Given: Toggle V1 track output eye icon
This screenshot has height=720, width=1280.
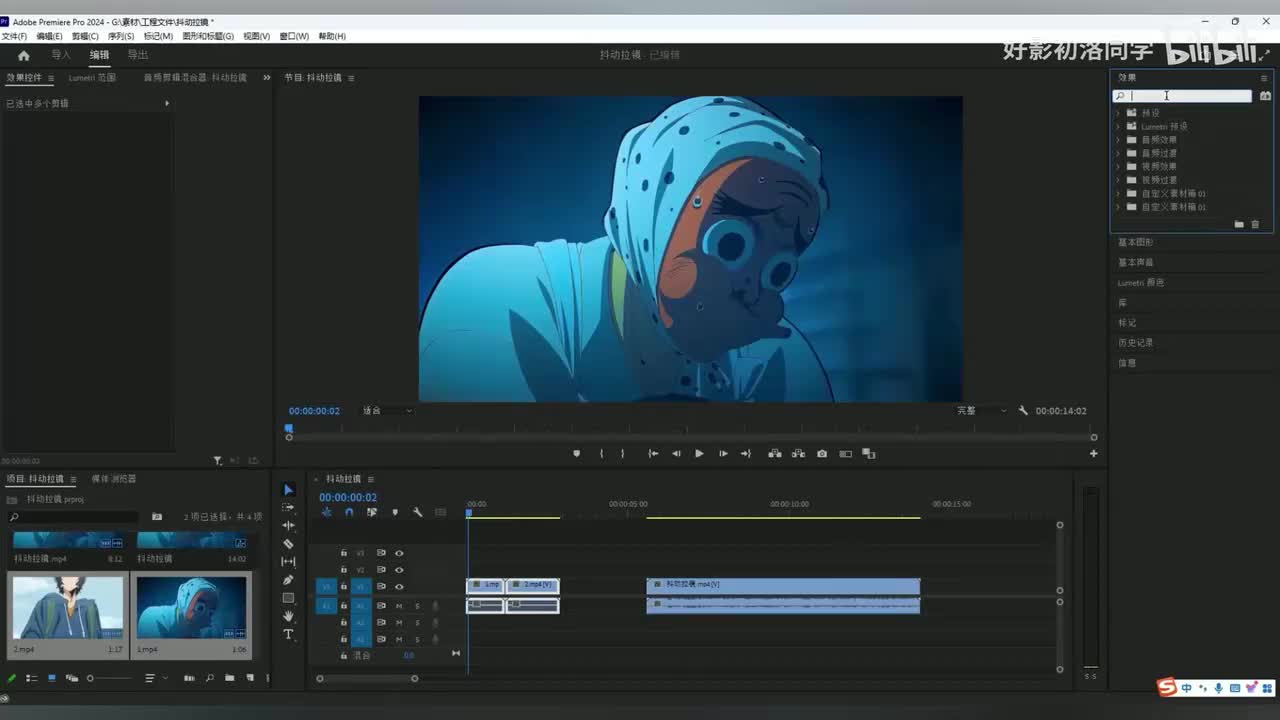Looking at the screenshot, I should tap(399, 587).
